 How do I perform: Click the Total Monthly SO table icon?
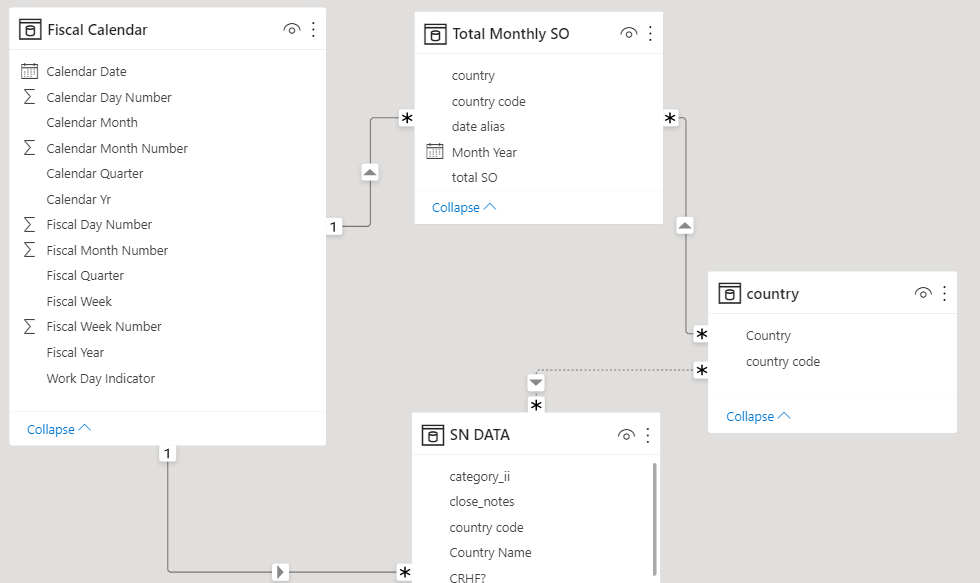coord(435,34)
